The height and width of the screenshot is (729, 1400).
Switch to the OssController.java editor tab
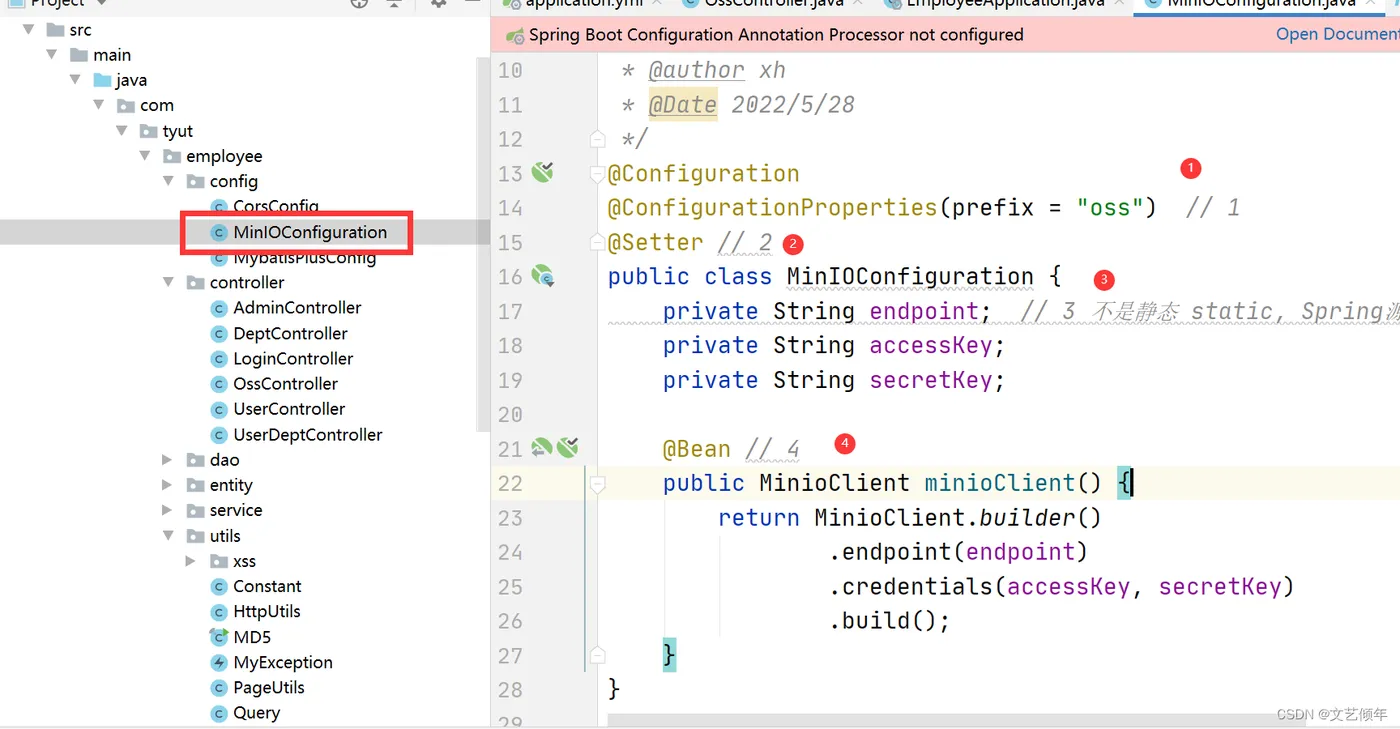coord(774,4)
